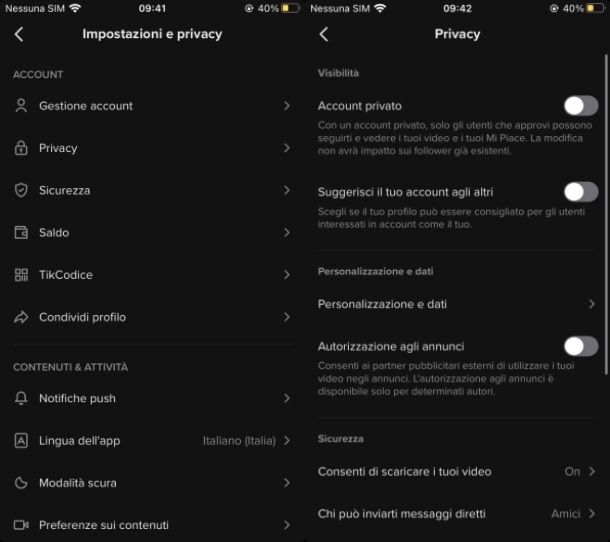
Task: Enable the Account privato toggle
Action: [581, 106]
